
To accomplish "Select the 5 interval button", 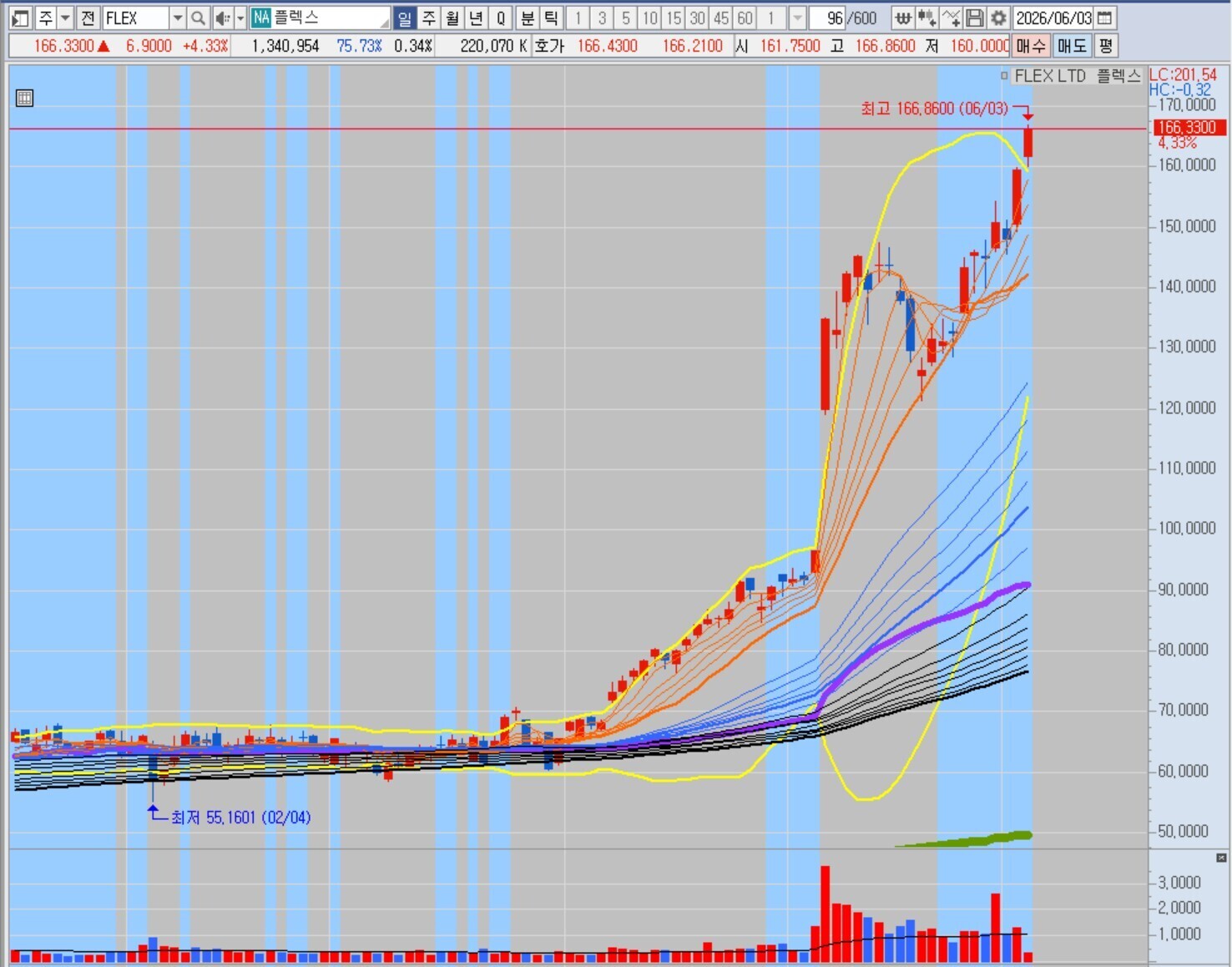I will tap(626, 18).
